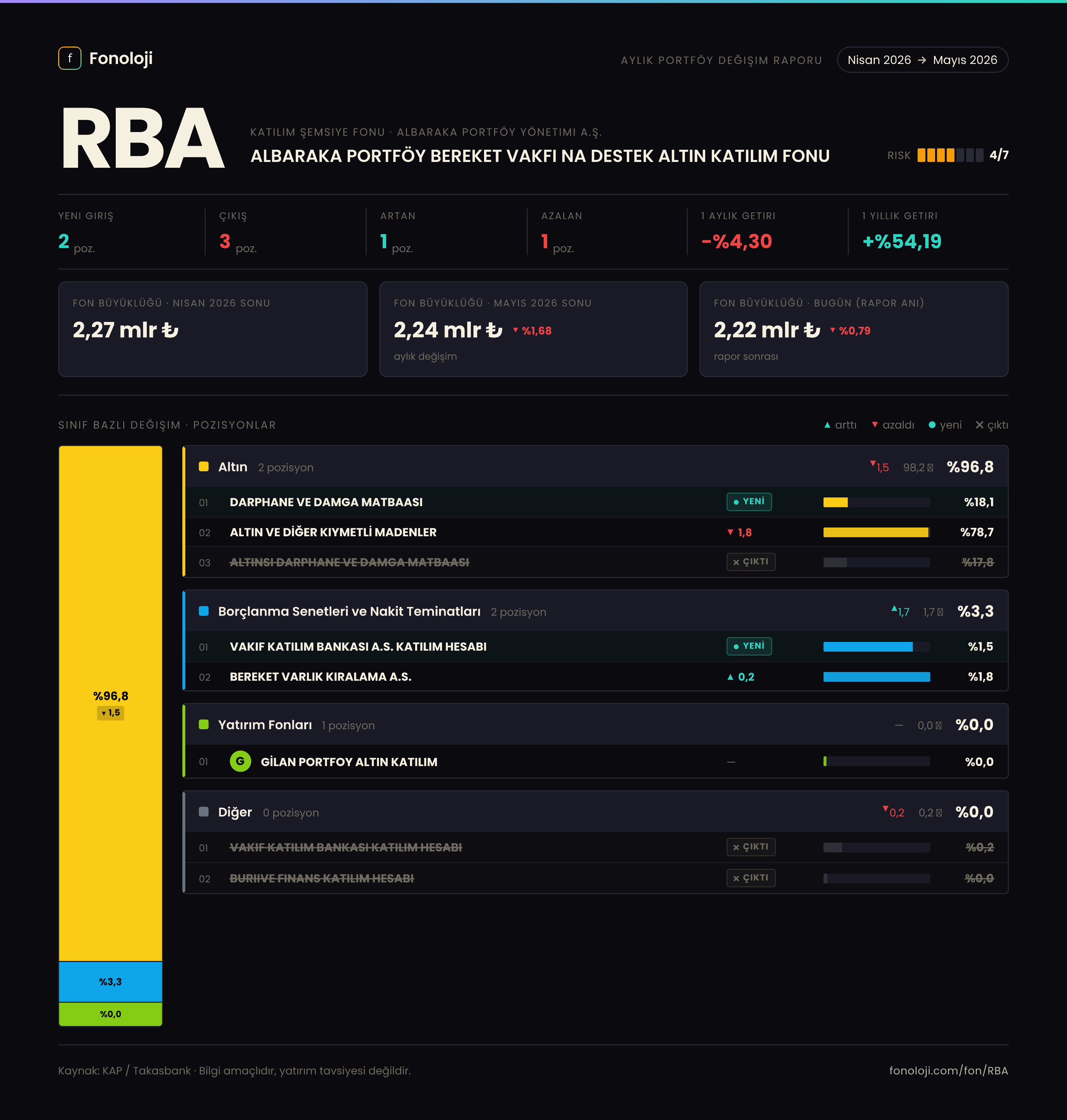Click the ALTIN VE DİĞER KIYMETLİ MADENLER row
1067x1120 pixels.
(x=596, y=532)
